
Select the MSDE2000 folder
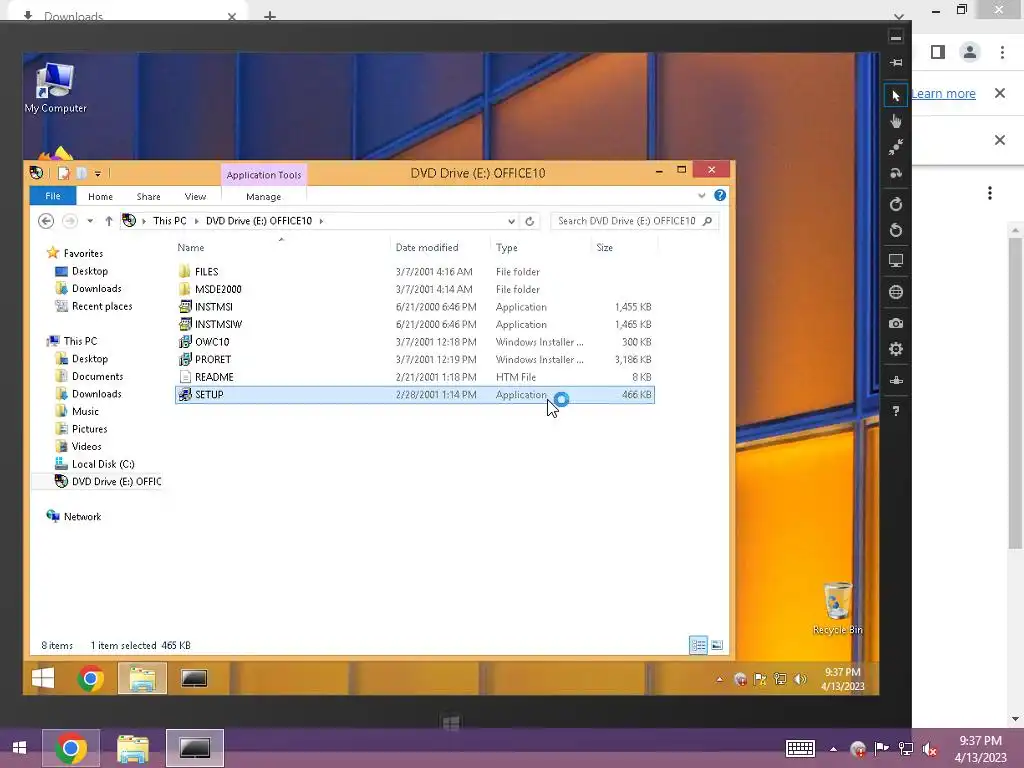(415, 289)
